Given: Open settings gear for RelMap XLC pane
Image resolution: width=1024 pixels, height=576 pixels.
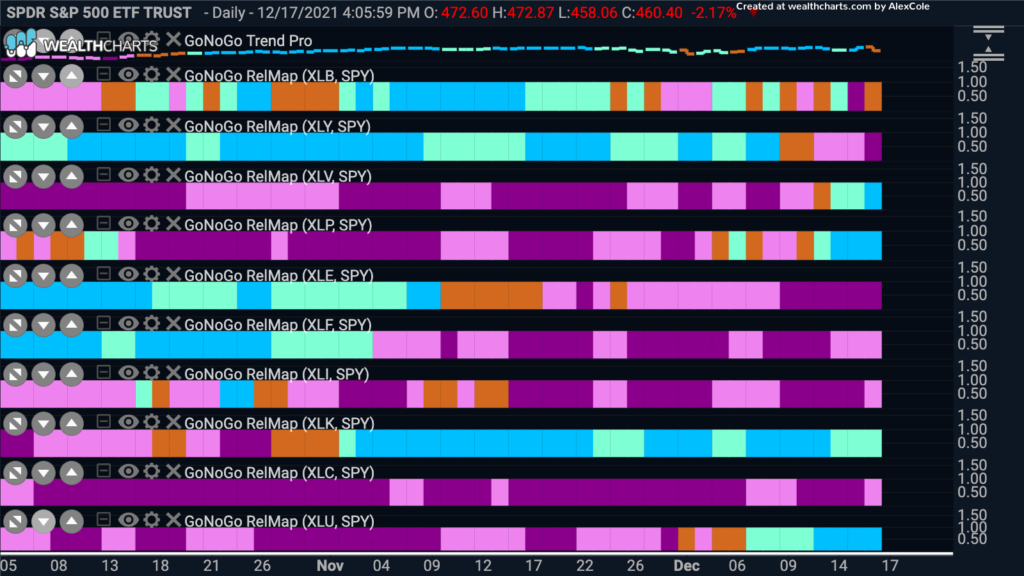Looking at the screenshot, I should [152, 471].
